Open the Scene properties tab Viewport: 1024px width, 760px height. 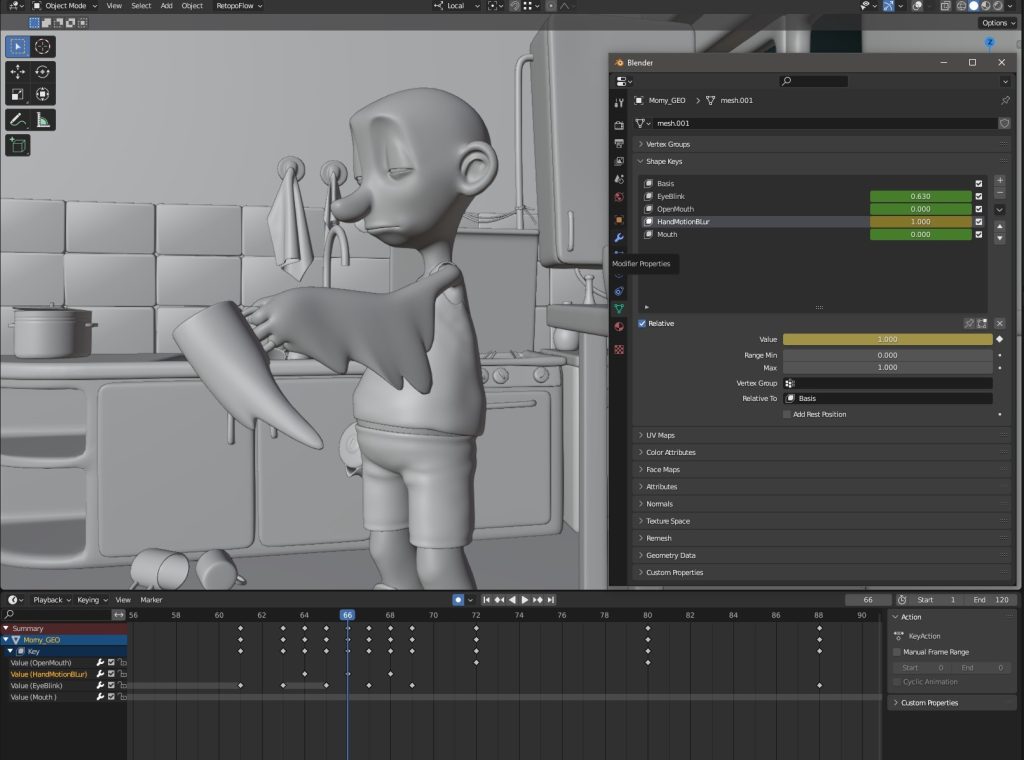[618, 179]
